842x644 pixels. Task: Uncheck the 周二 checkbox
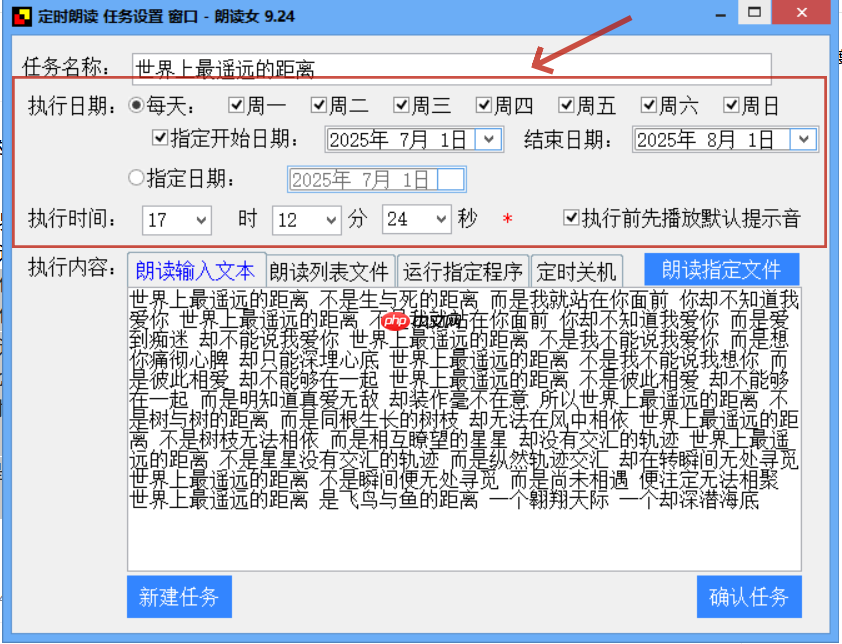tap(319, 105)
